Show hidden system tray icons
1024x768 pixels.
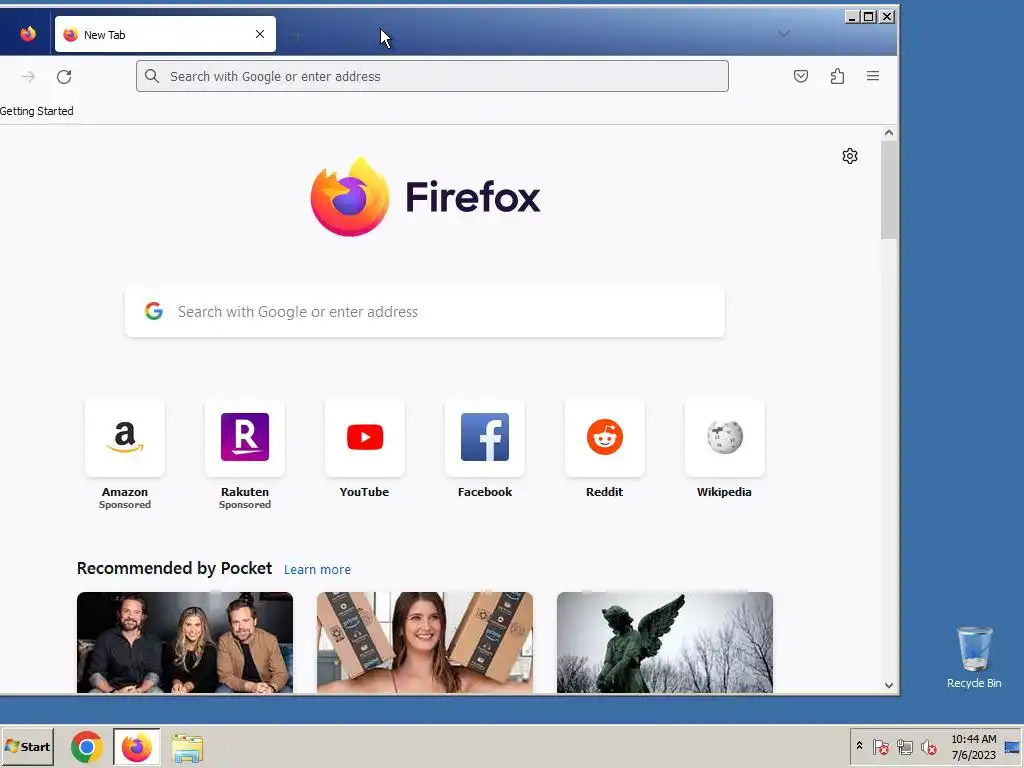coord(859,746)
